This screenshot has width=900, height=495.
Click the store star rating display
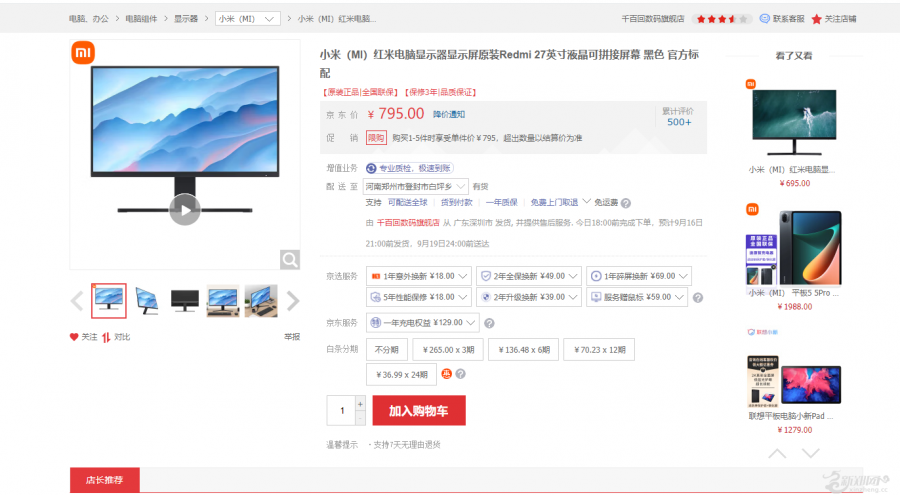pyautogui.click(x=722, y=19)
